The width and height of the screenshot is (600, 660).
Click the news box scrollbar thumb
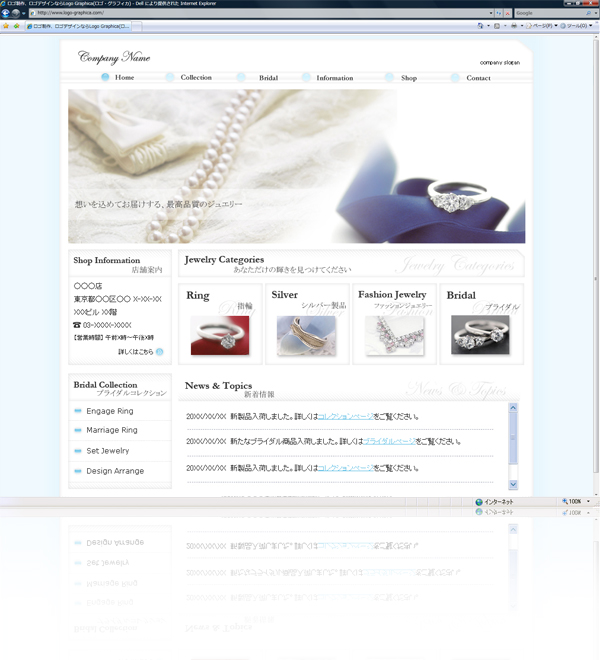point(513,438)
